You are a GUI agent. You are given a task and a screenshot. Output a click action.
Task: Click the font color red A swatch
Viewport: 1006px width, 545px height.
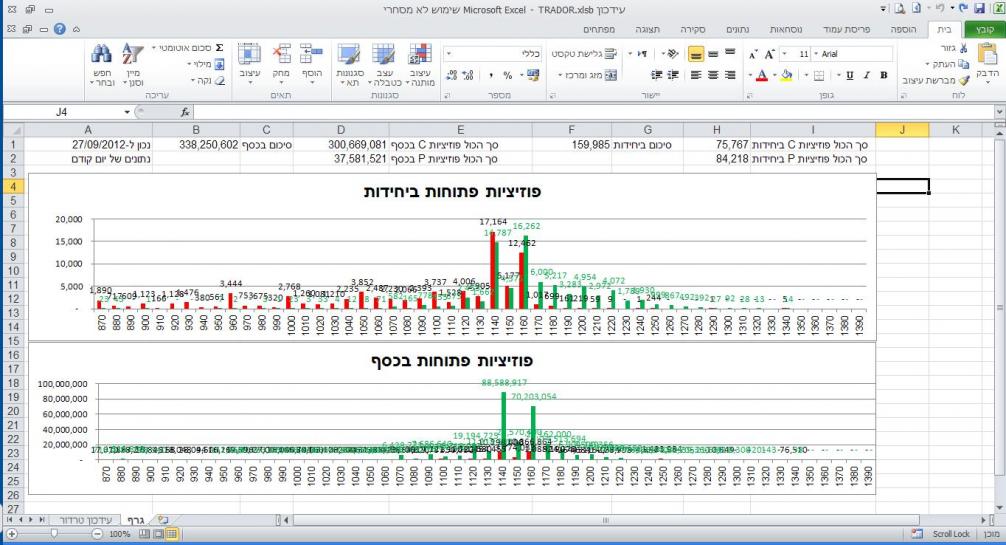[763, 75]
